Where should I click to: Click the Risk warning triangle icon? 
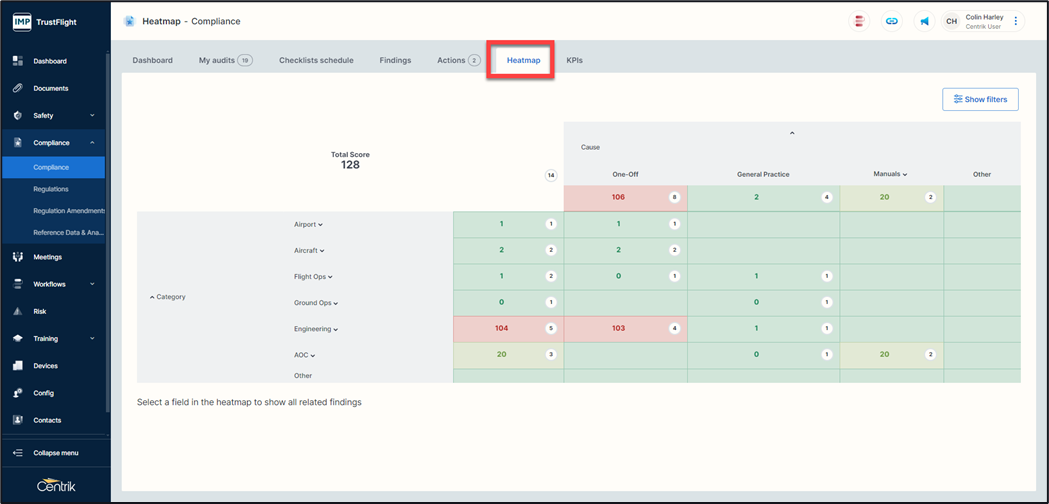[x=18, y=312]
